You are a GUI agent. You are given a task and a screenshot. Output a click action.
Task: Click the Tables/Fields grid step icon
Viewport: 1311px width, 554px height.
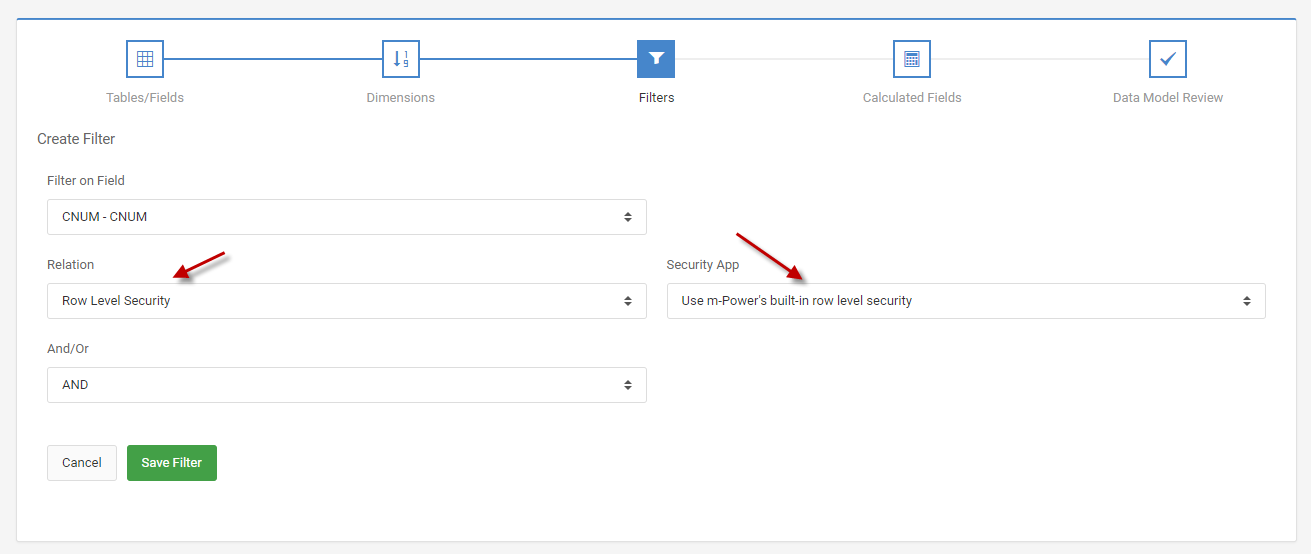pos(145,59)
